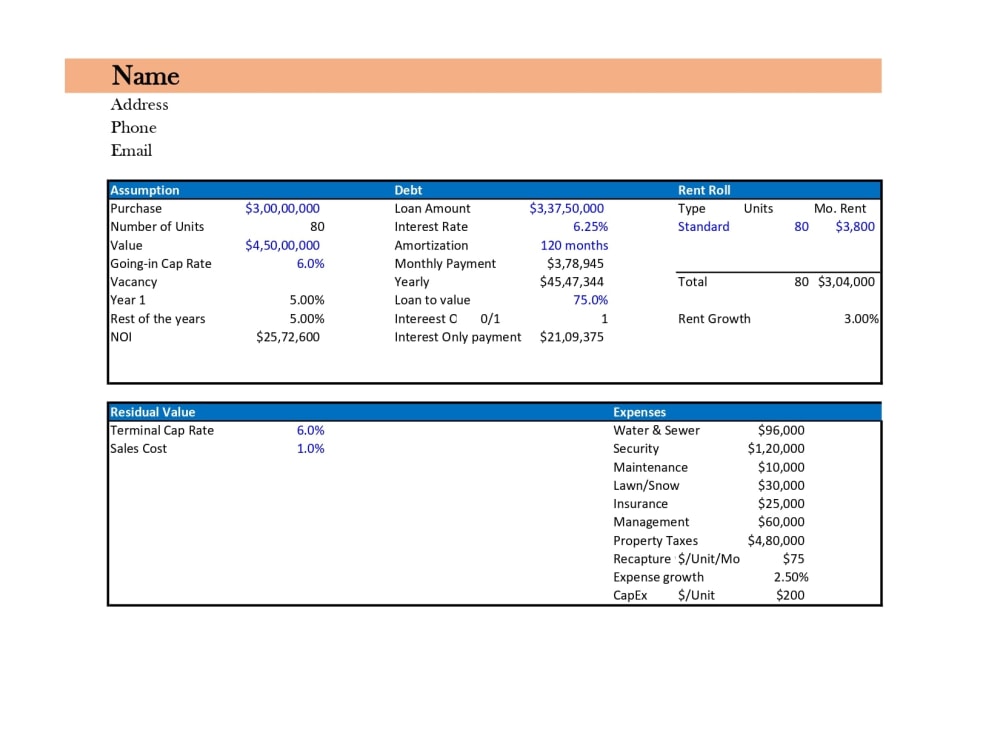This screenshot has height=750, width=1000.
Task: Select the Loan Amount $3,37,50,000
Action: coord(566,209)
